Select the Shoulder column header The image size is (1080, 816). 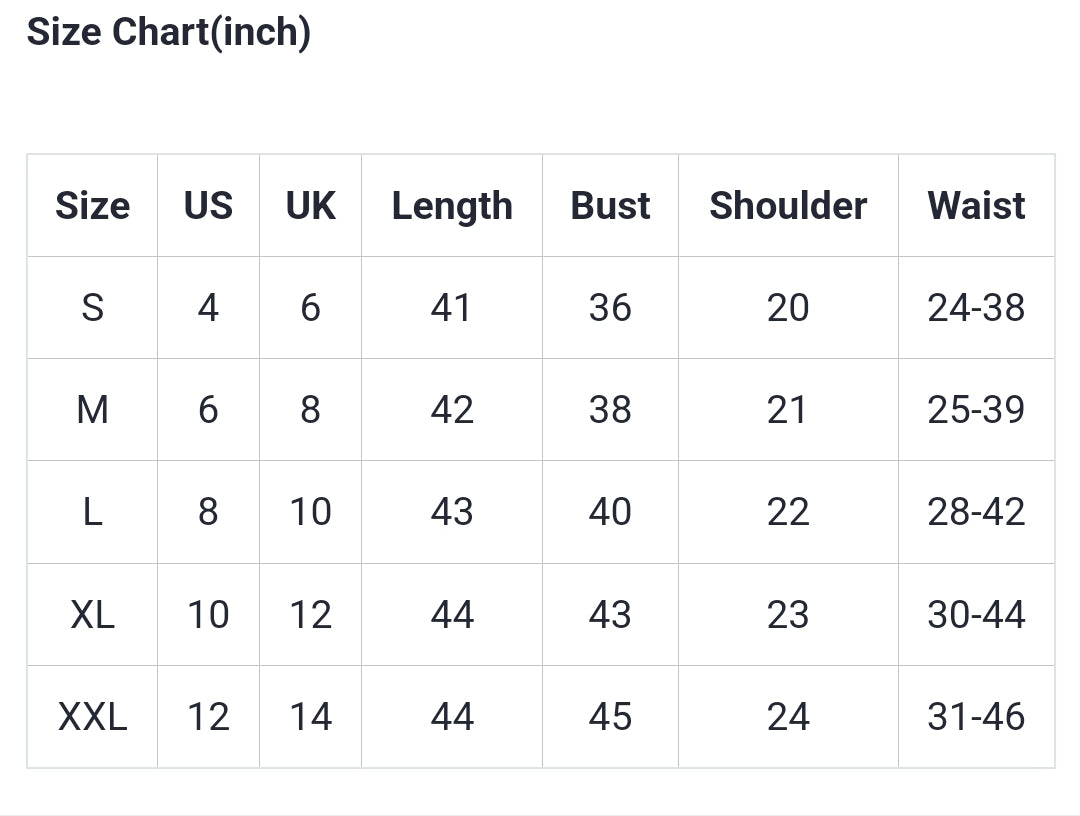pos(788,206)
